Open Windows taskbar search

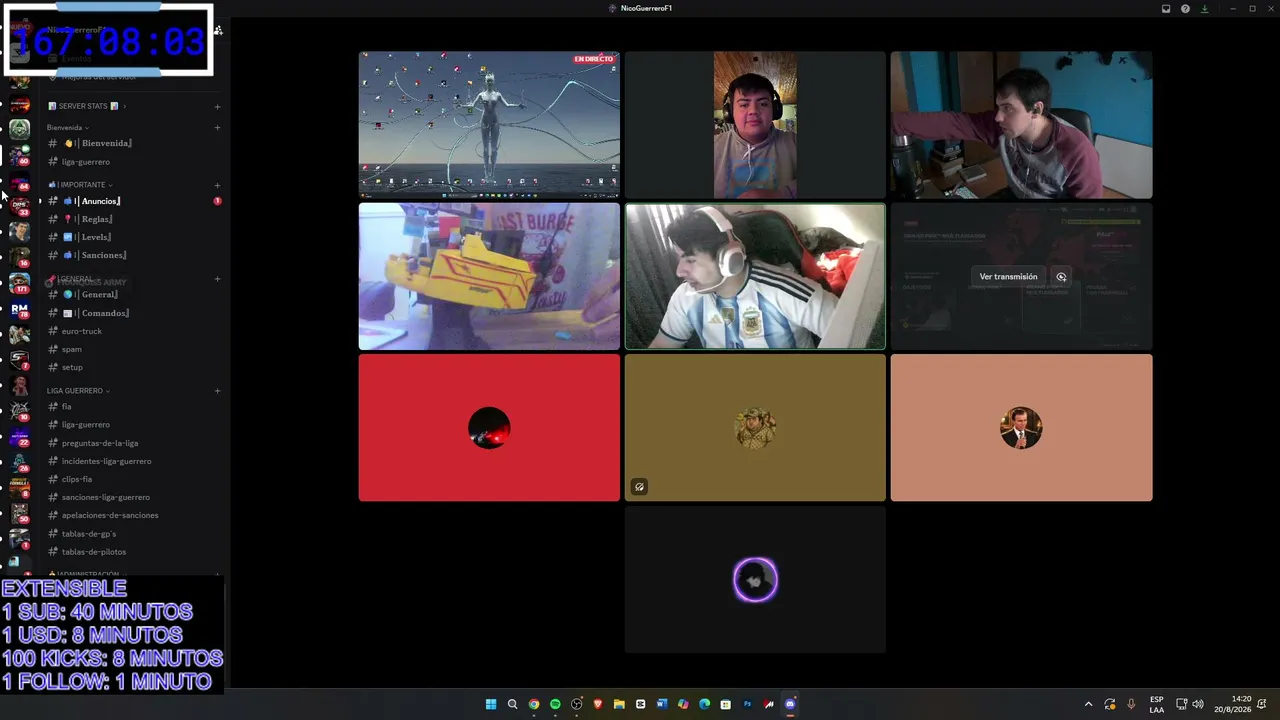(512, 704)
